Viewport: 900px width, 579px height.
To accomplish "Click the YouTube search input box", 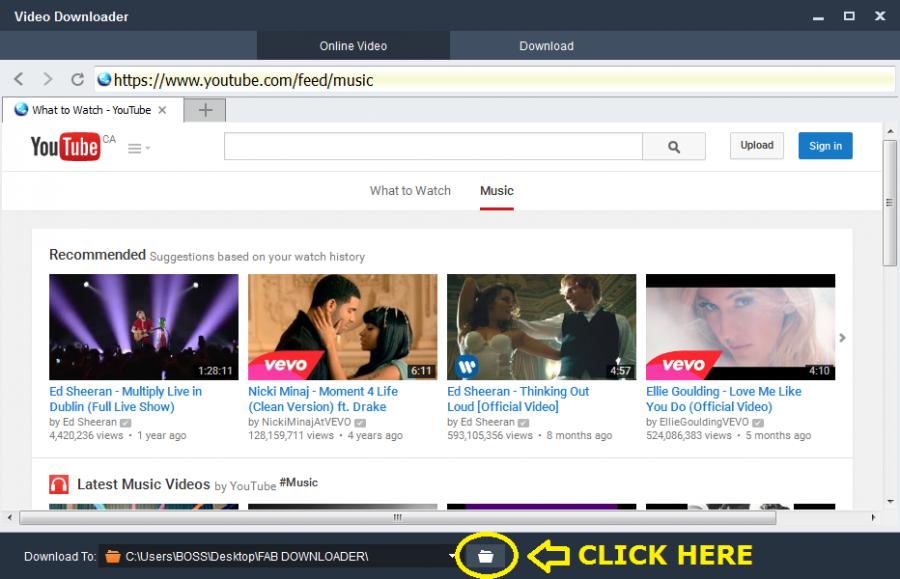I will [x=433, y=146].
